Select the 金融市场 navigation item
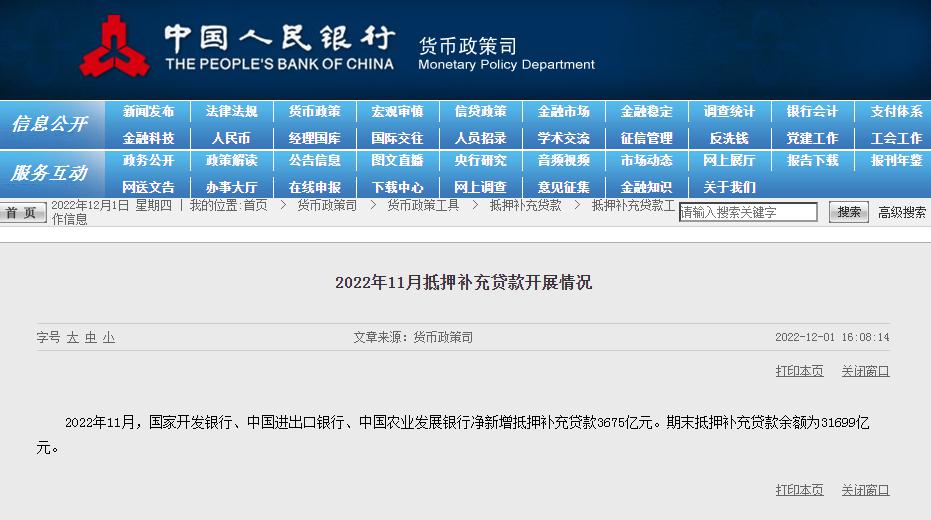This screenshot has height=520, width=931. coord(563,112)
